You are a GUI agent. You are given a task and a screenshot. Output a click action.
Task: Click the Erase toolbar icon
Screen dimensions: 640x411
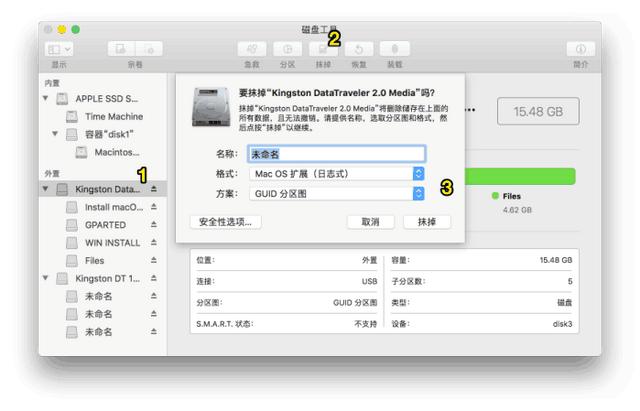click(323, 49)
